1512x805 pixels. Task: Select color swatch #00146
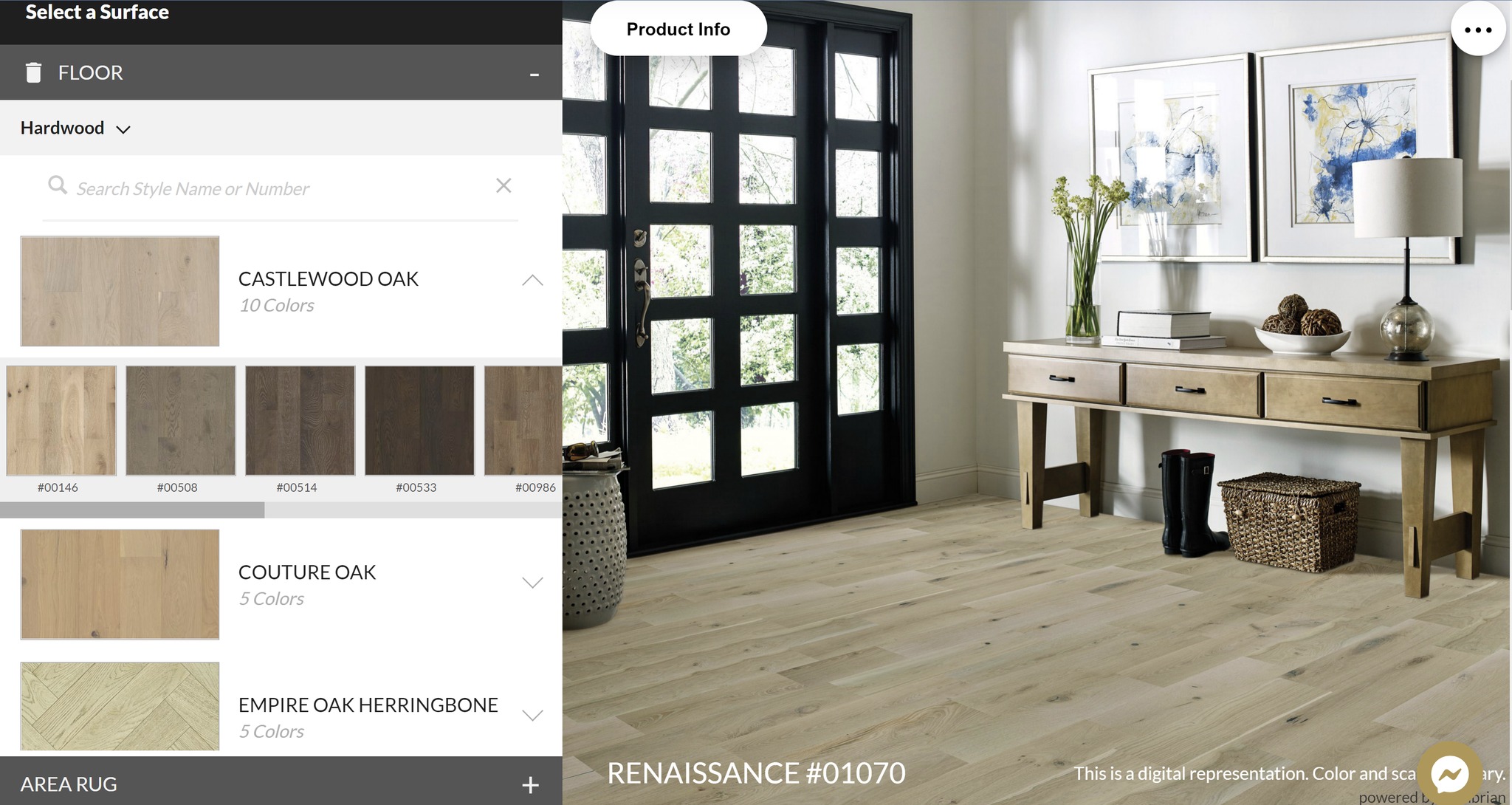(x=61, y=420)
